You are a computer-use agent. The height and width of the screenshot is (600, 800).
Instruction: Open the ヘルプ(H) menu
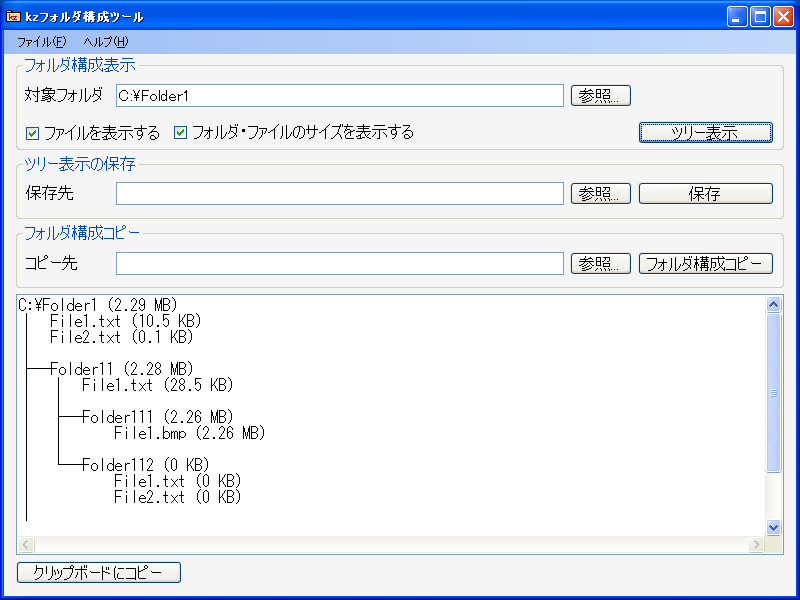pyautogui.click(x=106, y=42)
